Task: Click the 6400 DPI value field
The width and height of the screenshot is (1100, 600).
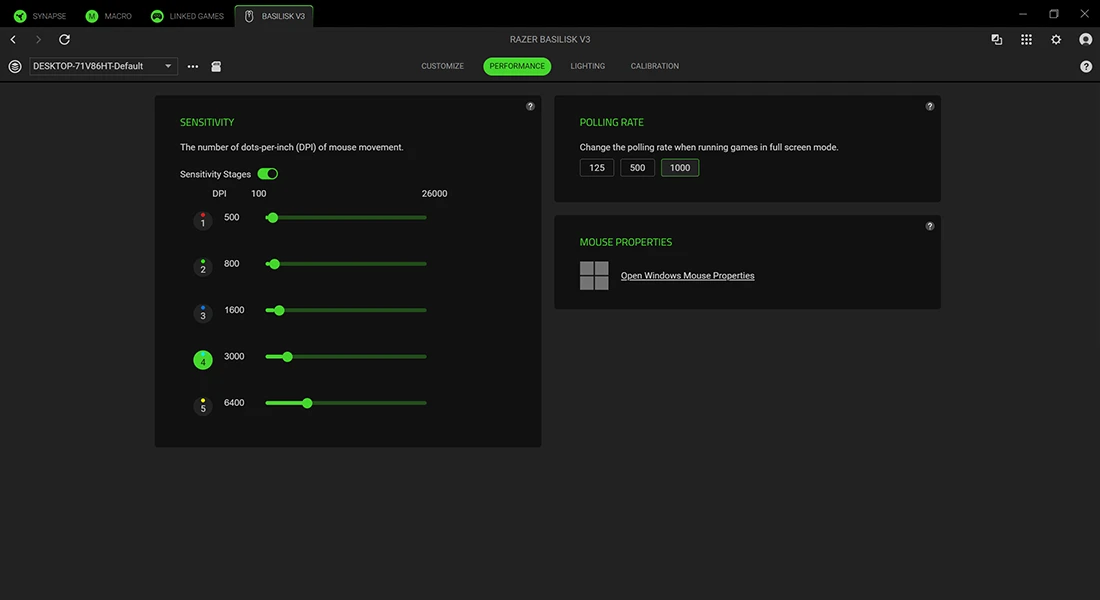Action: pyautogui.click(x=234, y=403)
